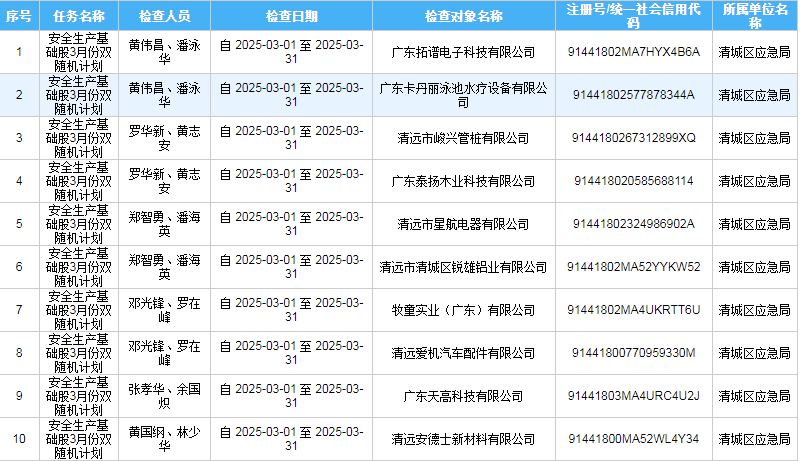This screenshot has height=461, width=800.
Task: Click credit code 91441802MA52YYKW52
Action: point(634,267)
